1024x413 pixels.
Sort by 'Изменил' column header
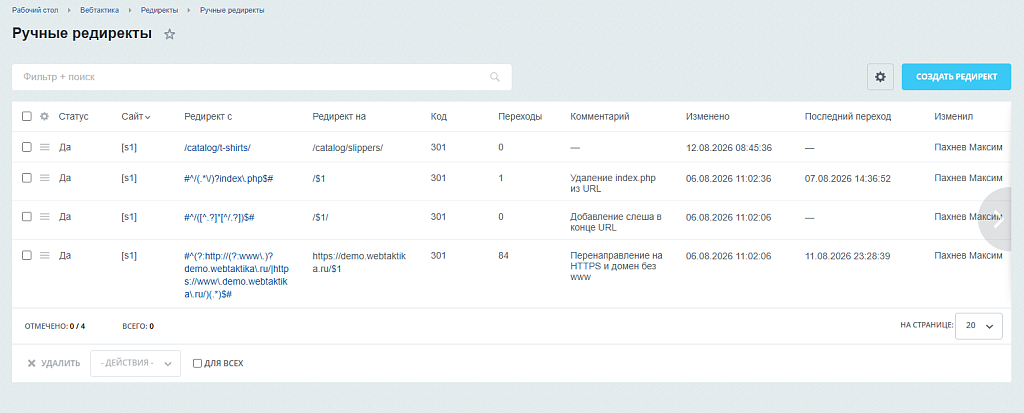[953, 116]
